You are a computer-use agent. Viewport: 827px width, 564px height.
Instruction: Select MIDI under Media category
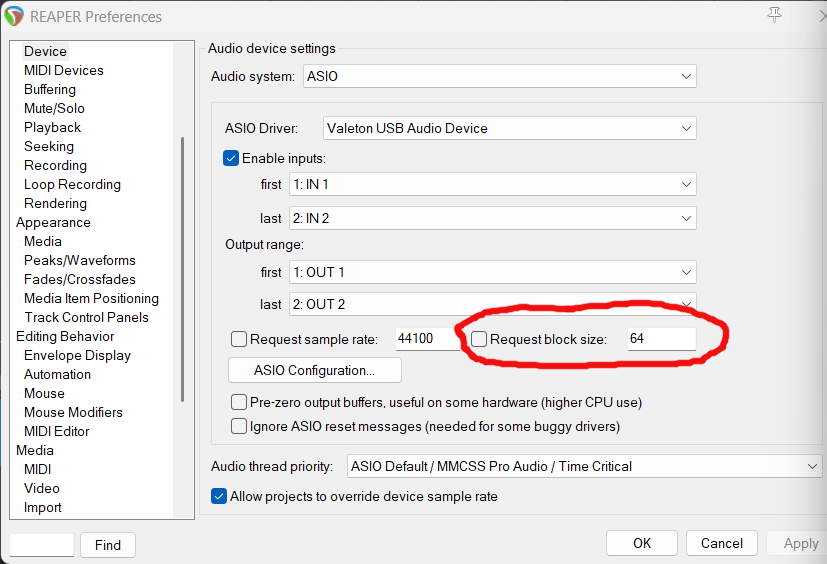[37, 469]
